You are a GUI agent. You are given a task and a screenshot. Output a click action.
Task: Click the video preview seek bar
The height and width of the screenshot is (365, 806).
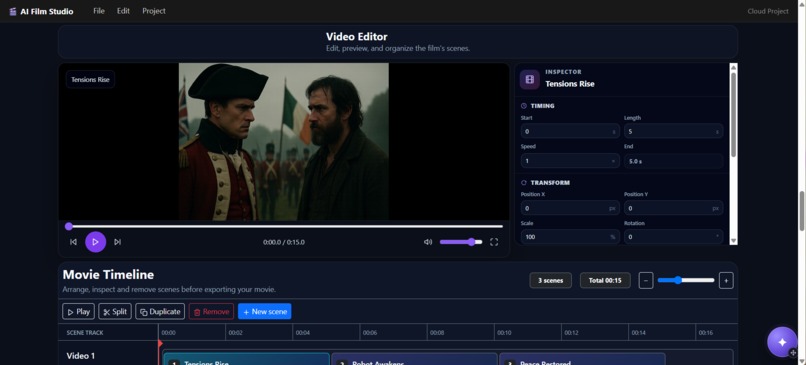(x=285, y=226)
